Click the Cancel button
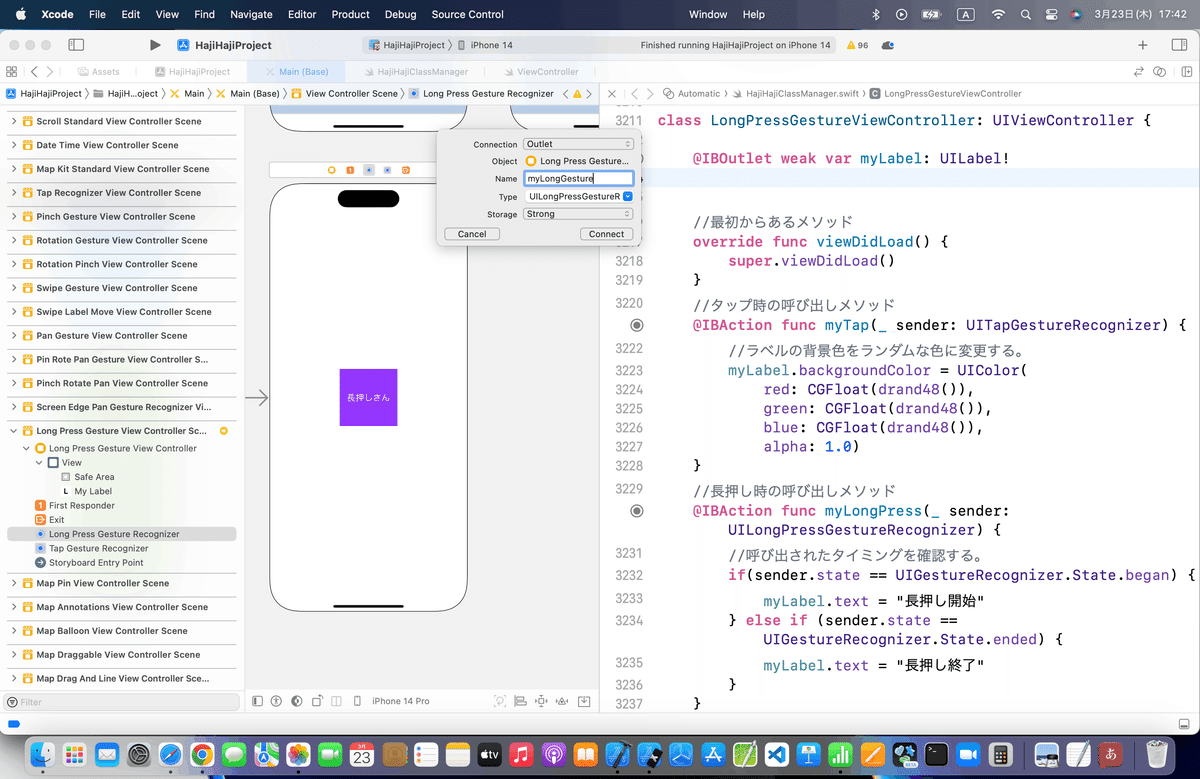This screenshot has height=779, width=1200. [471, 234]
